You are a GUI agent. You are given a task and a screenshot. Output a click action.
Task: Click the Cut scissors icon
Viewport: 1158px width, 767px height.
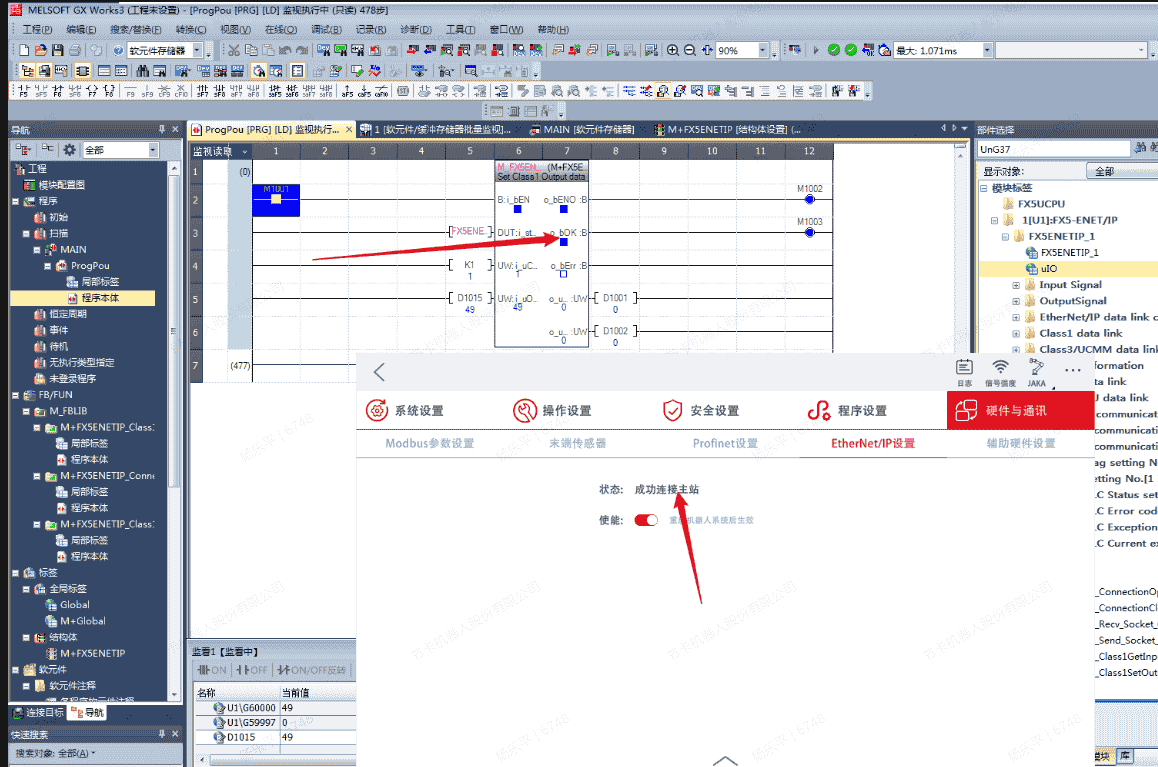click(233, 50)
